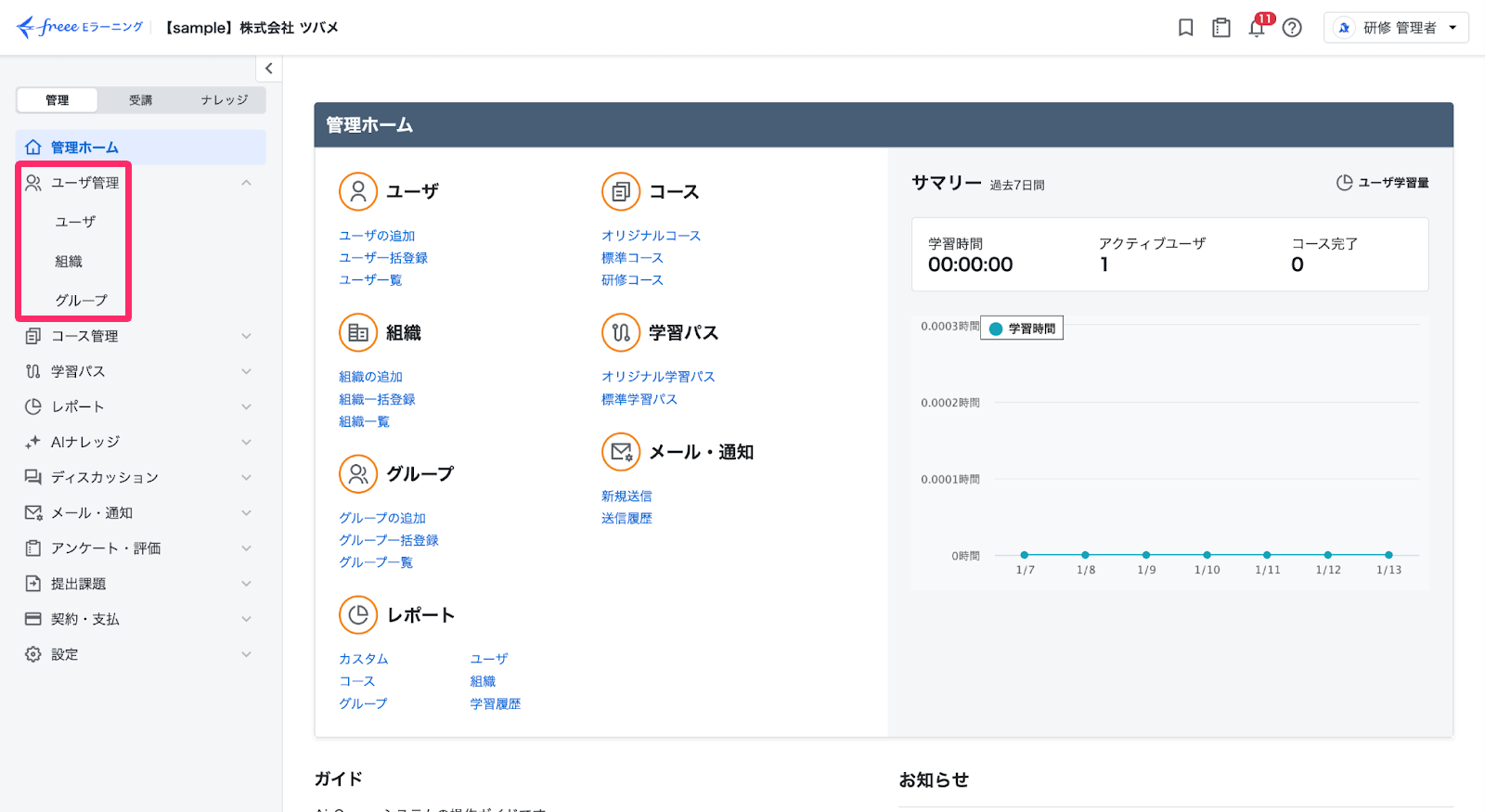Open the ユーザの追加 link
Screen dimensions: 1485x812
(377, 236)
